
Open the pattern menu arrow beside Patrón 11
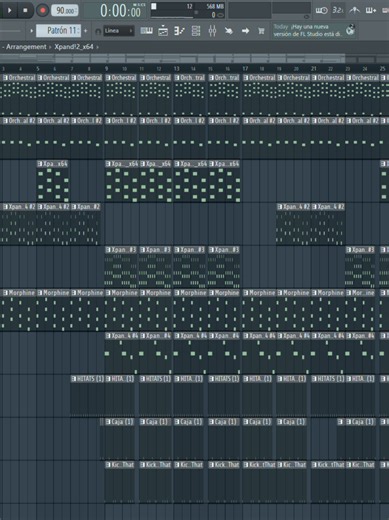pos(32,31)
